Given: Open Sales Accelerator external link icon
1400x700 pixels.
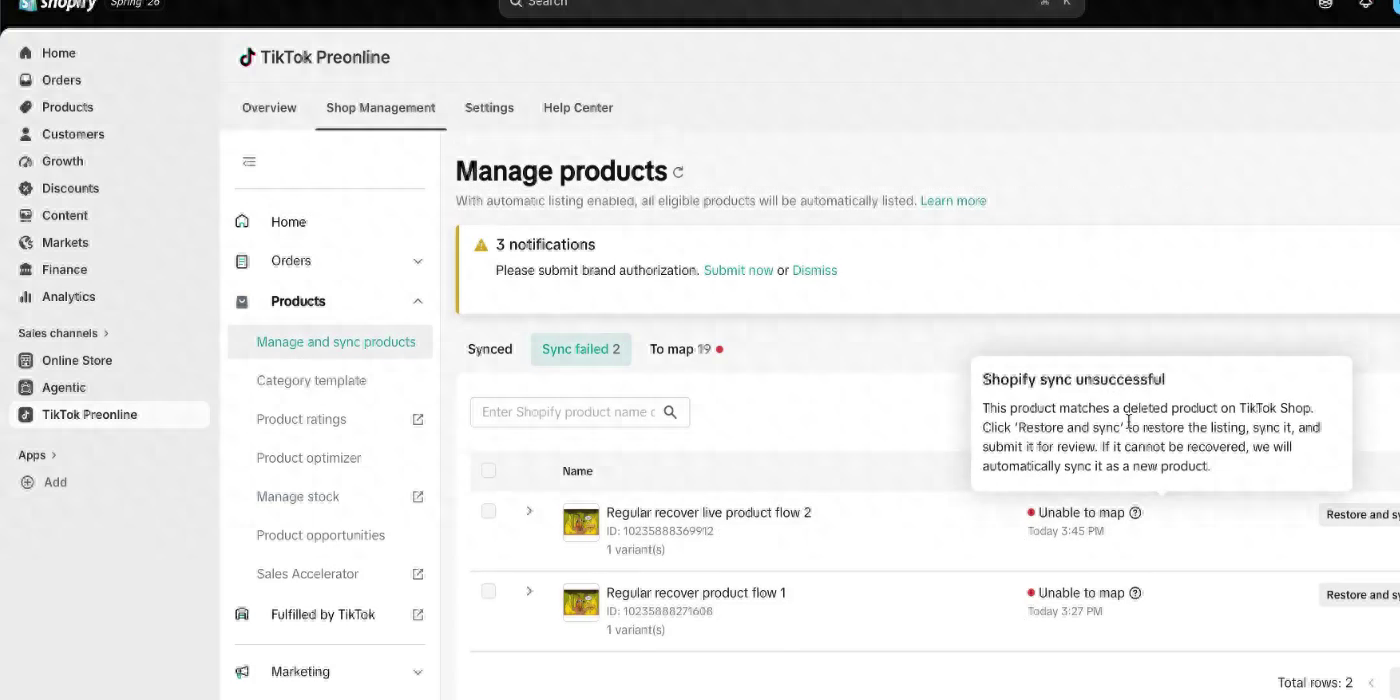Looking at the screenshot, I should click(x=418, y=574).
